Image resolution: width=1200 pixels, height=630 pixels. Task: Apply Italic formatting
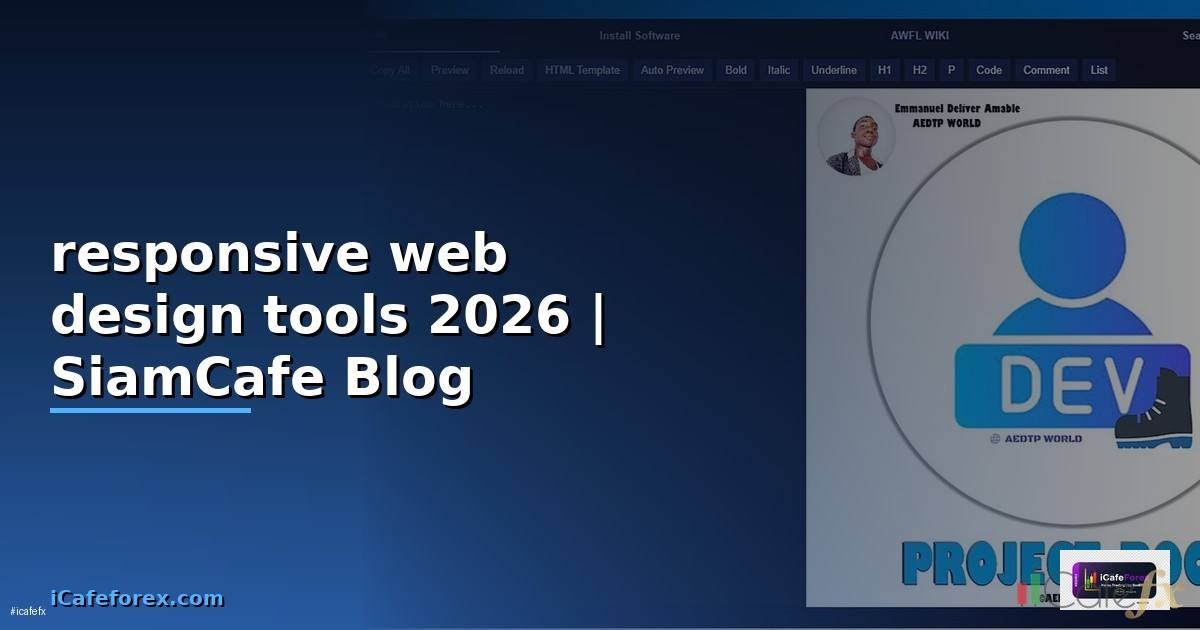(x=779, y=70)
